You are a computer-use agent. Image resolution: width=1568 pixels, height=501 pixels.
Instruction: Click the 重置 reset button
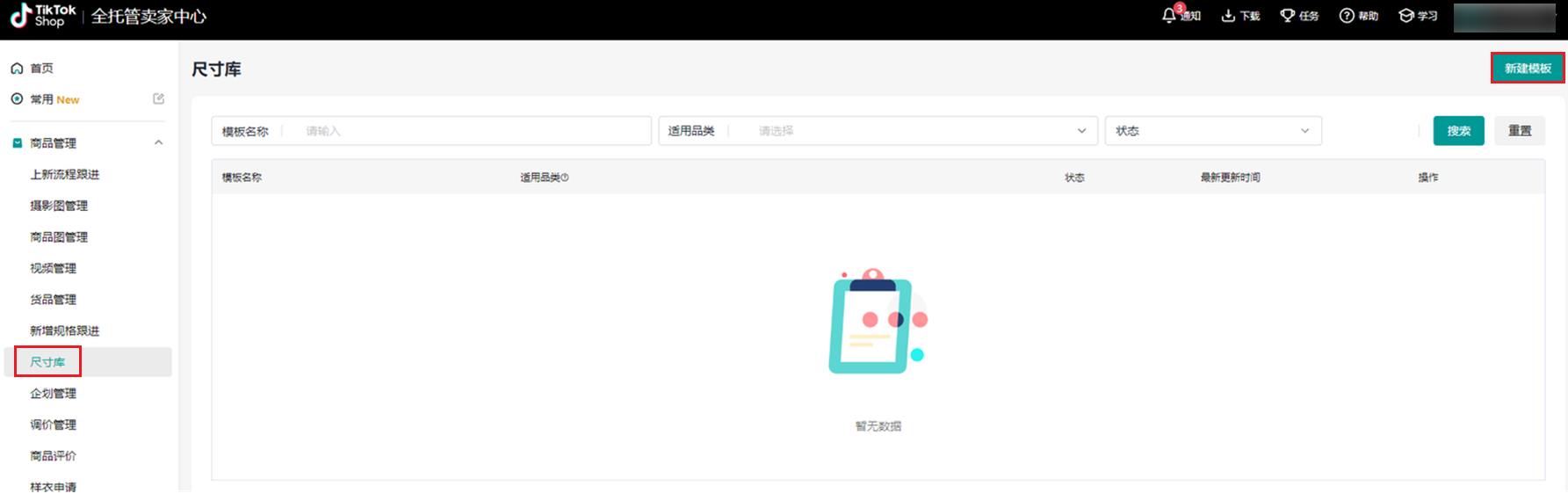(x=1519, y=131)
